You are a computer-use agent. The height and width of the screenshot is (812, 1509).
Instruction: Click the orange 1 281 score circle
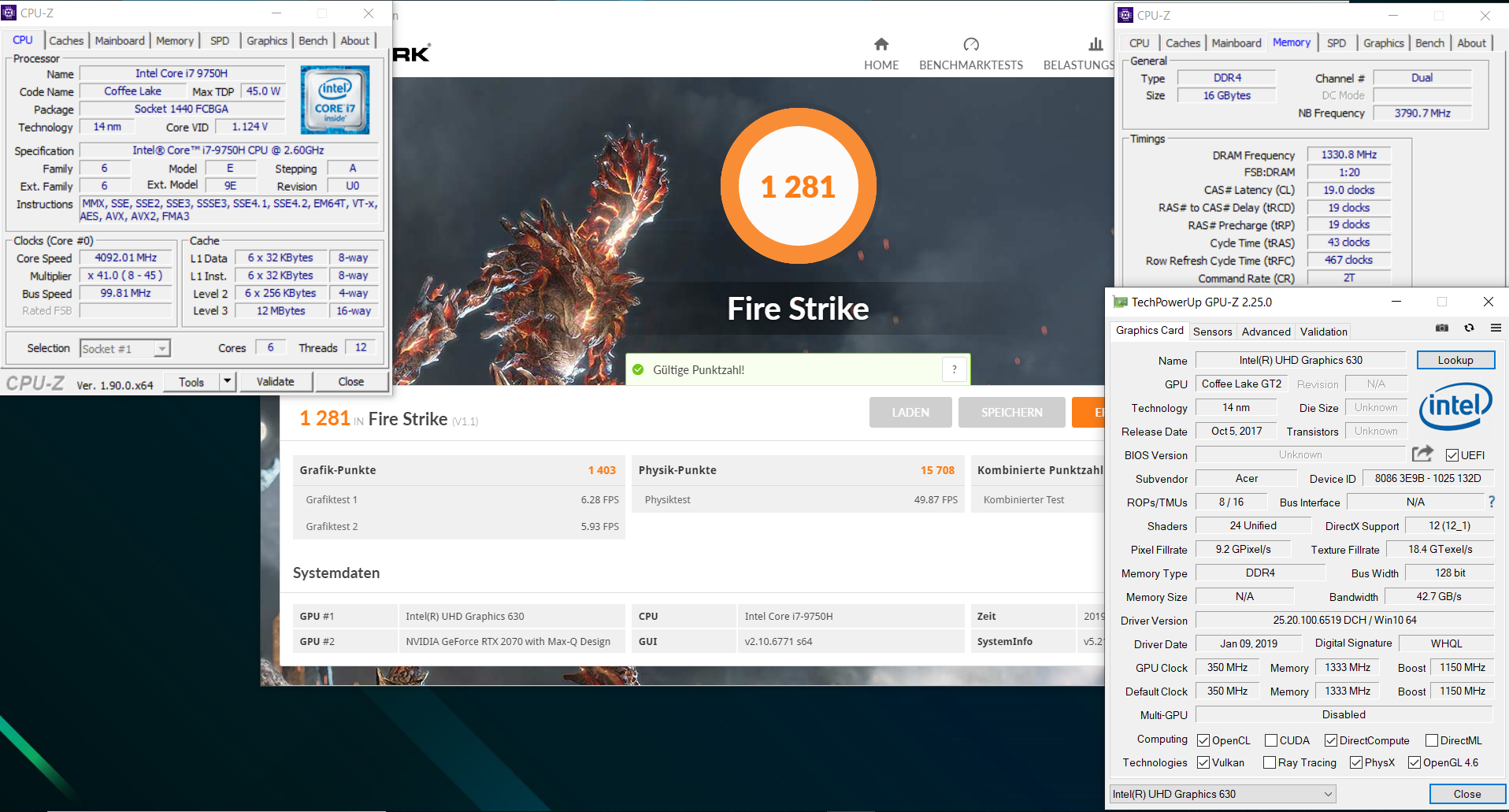(798, 186)
